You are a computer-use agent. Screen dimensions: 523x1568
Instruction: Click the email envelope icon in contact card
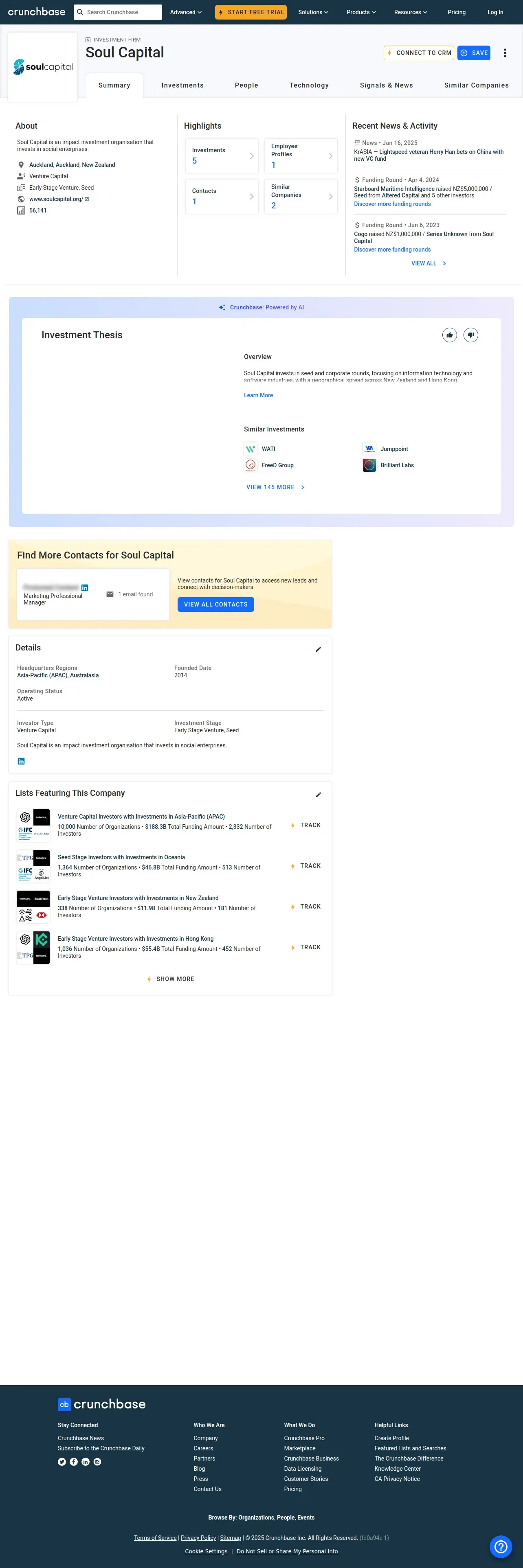coord(110,594)
